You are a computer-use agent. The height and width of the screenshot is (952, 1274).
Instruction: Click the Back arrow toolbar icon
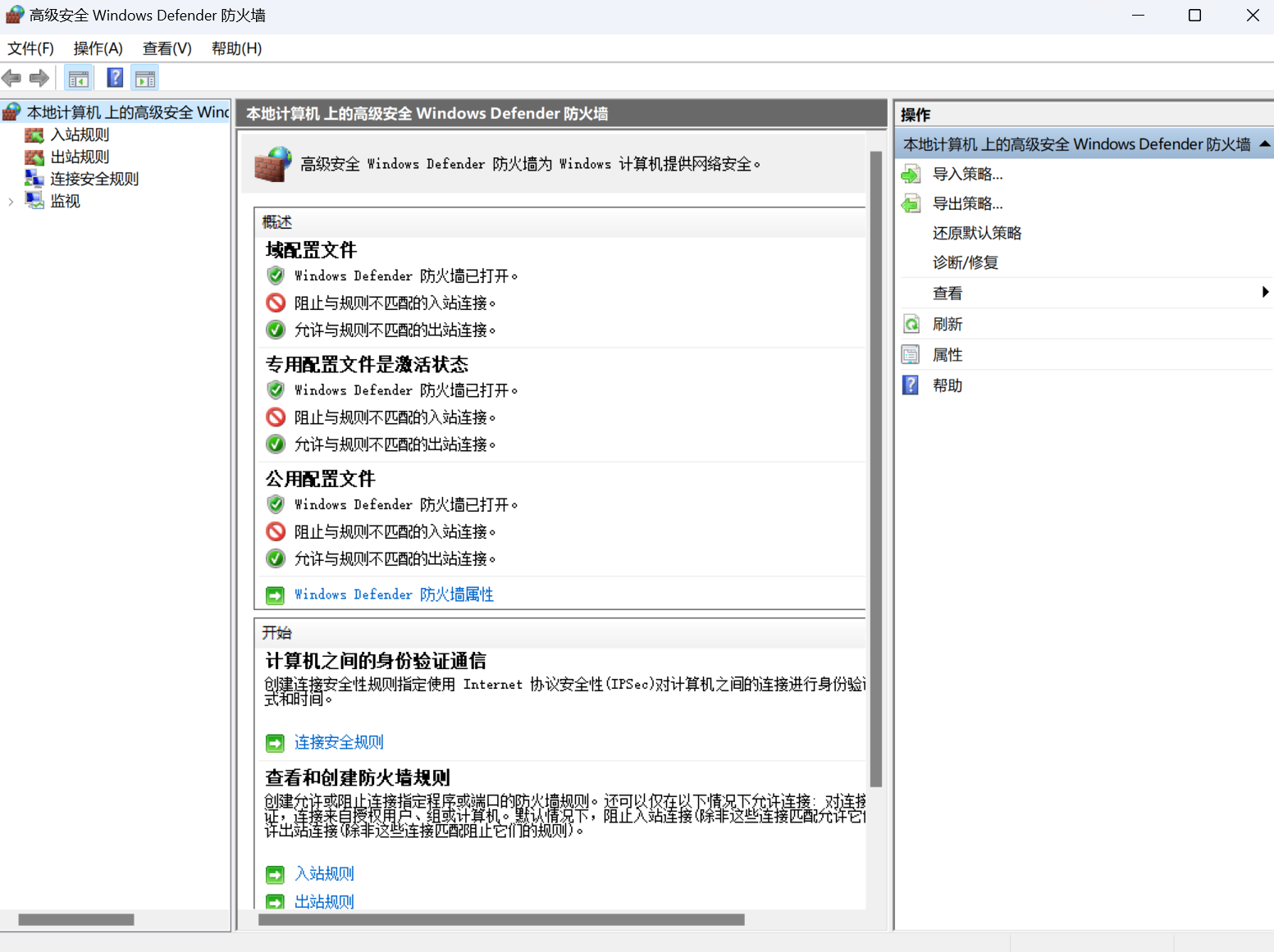tap(11, 79)
